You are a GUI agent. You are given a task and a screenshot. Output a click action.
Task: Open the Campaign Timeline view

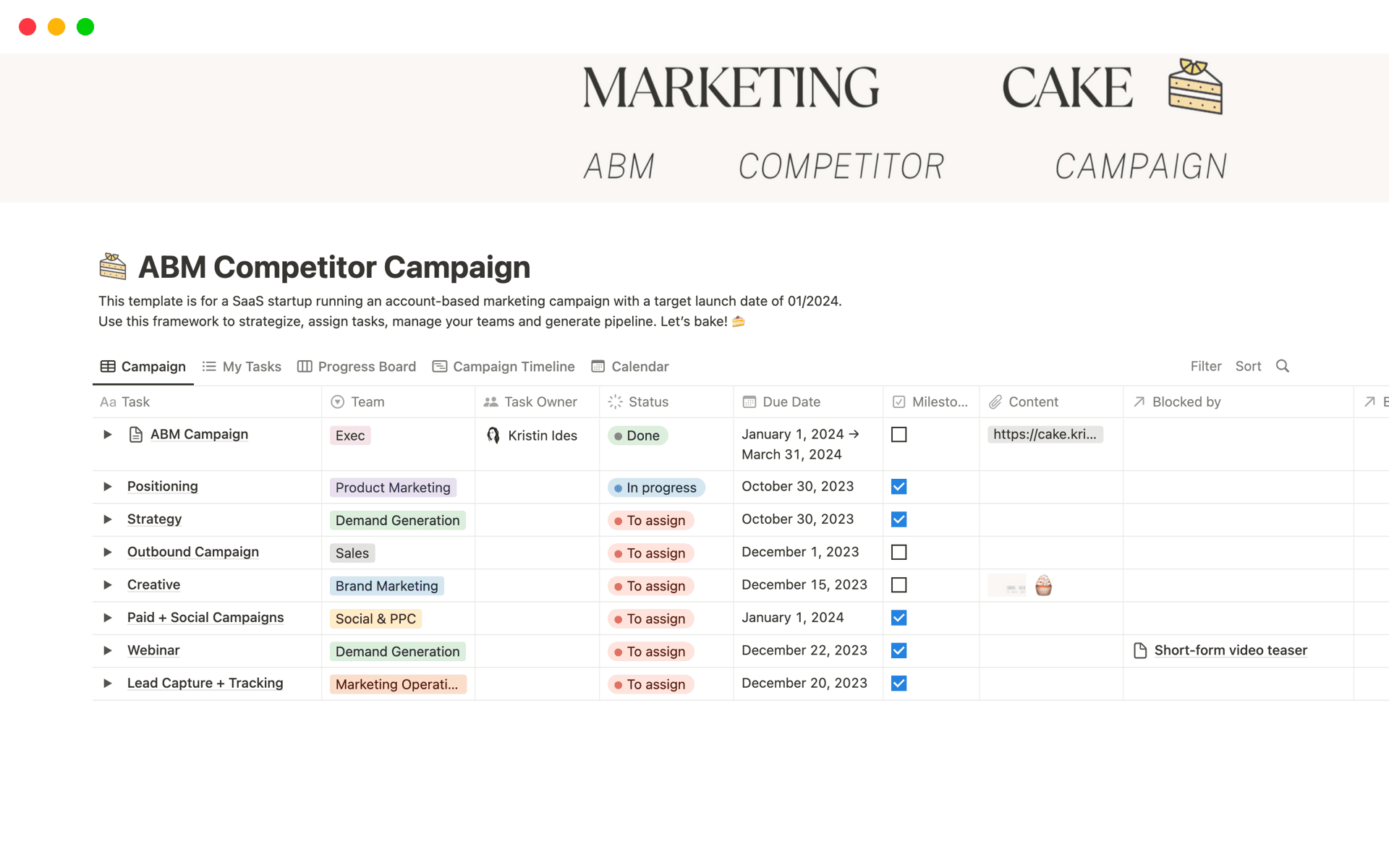[x=513, y=366]
